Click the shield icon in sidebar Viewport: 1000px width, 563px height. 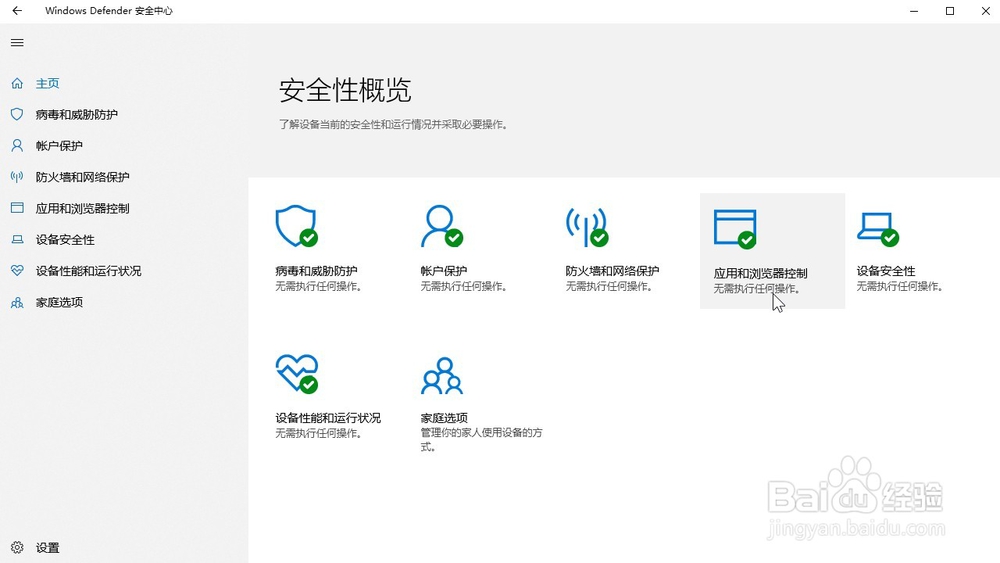[17, 114]
